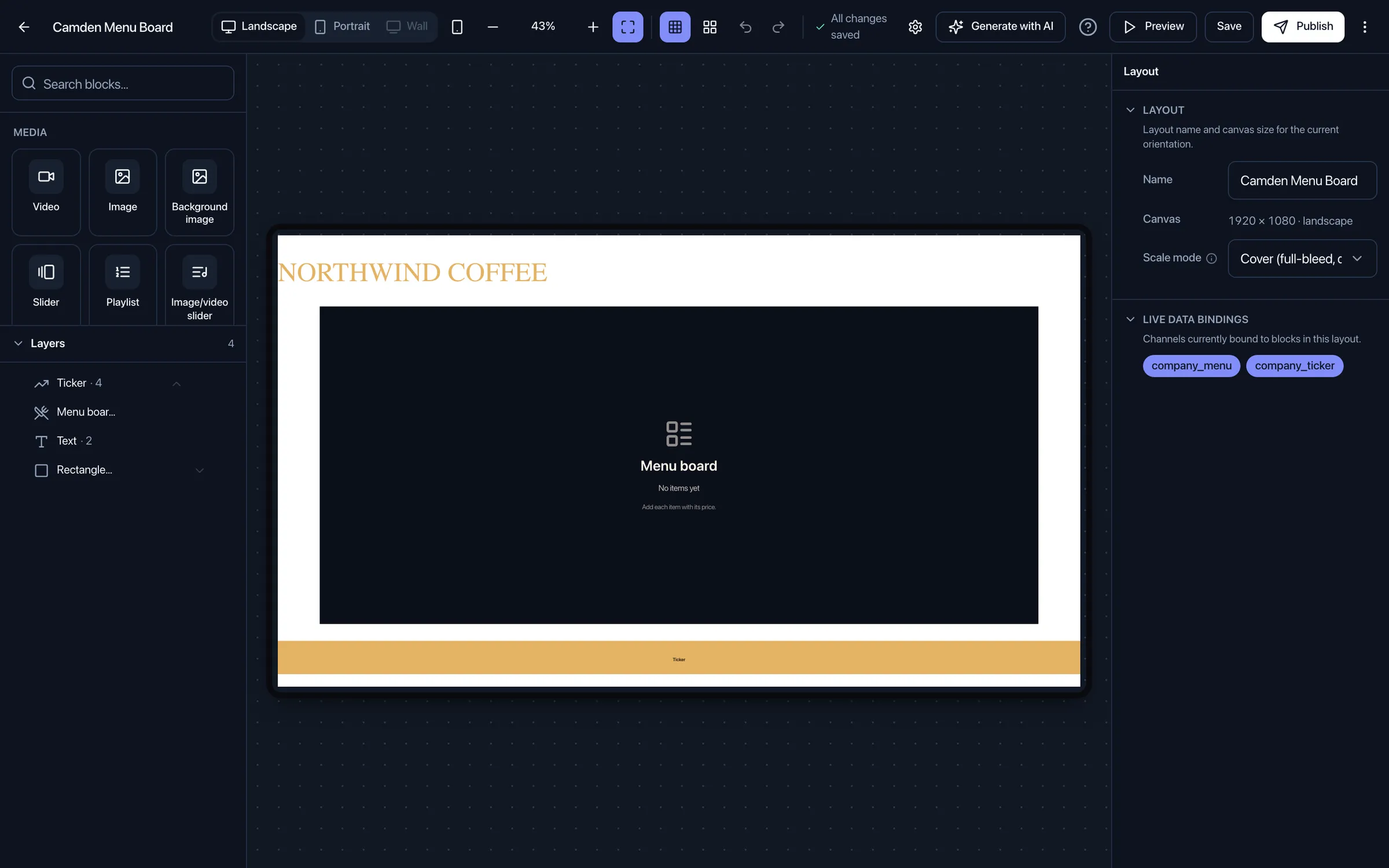Screen dimensions: 1389x868
Task: Redo the last change
Action: click(x=778, y=27)
